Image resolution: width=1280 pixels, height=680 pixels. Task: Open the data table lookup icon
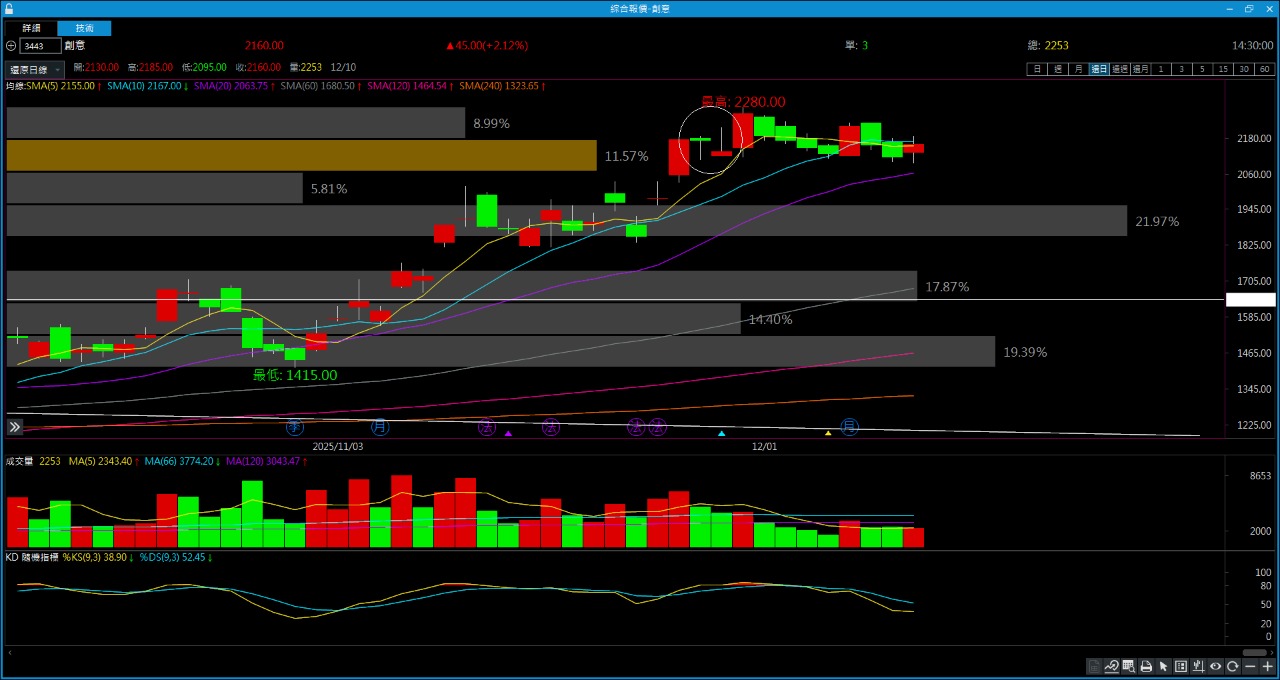point(1128,666)
